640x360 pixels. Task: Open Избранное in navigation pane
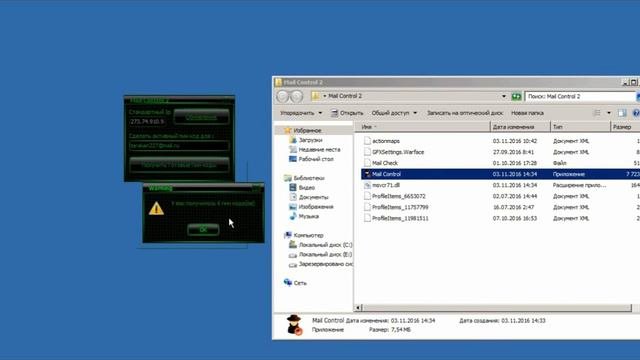click(307, 131)
